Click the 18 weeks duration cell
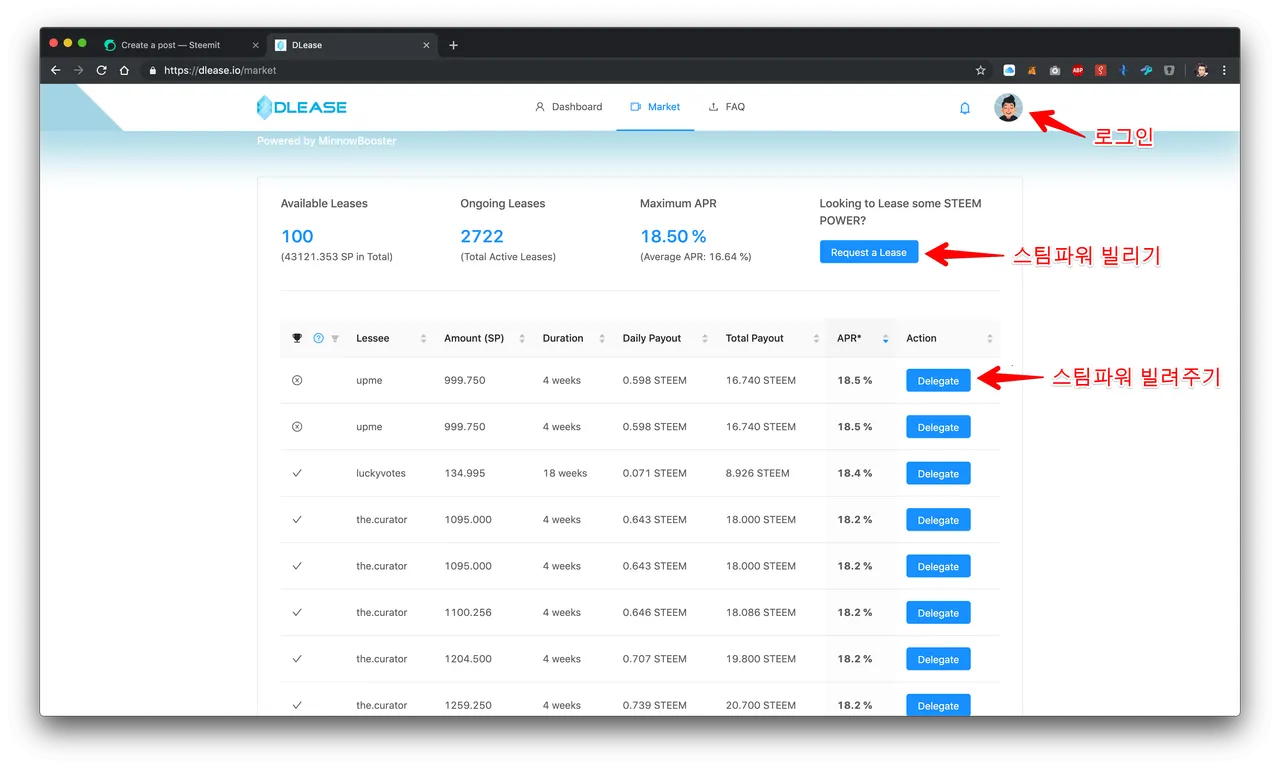This screenshot has width=1280, height=769. [565, 474]
